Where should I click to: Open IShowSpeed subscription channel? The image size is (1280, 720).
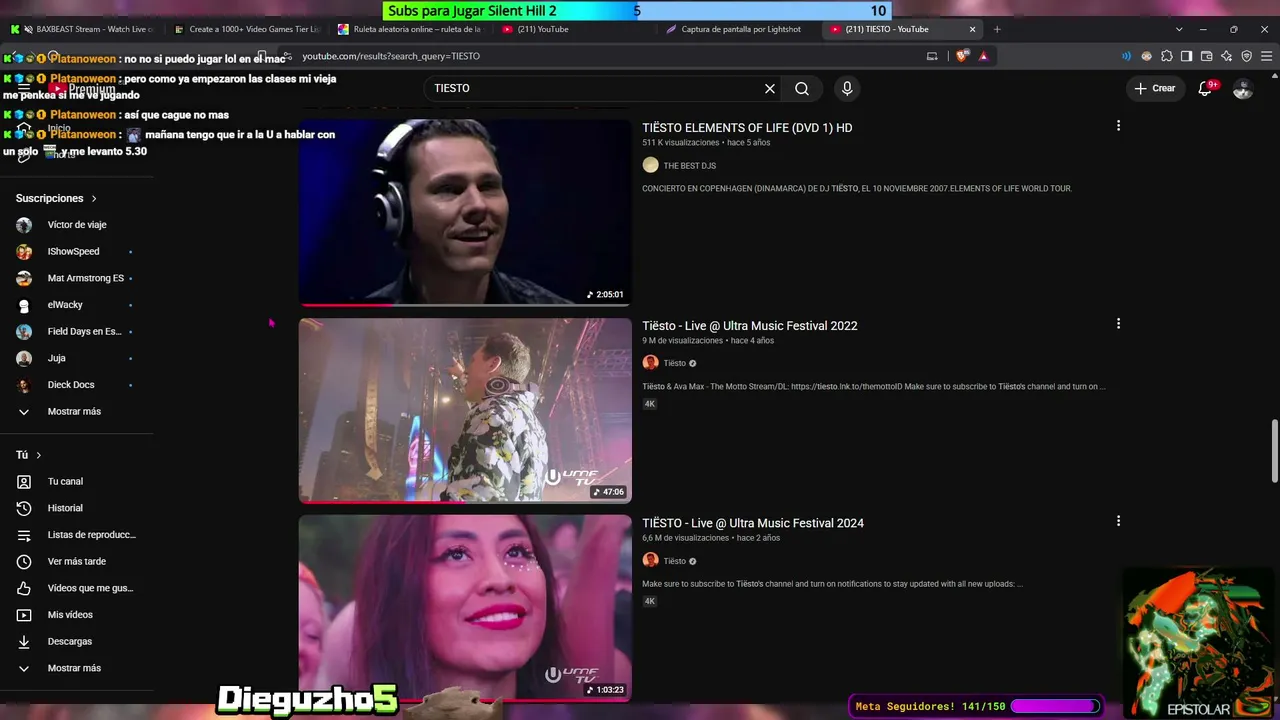pyautogui.click(x=76, y=251)
